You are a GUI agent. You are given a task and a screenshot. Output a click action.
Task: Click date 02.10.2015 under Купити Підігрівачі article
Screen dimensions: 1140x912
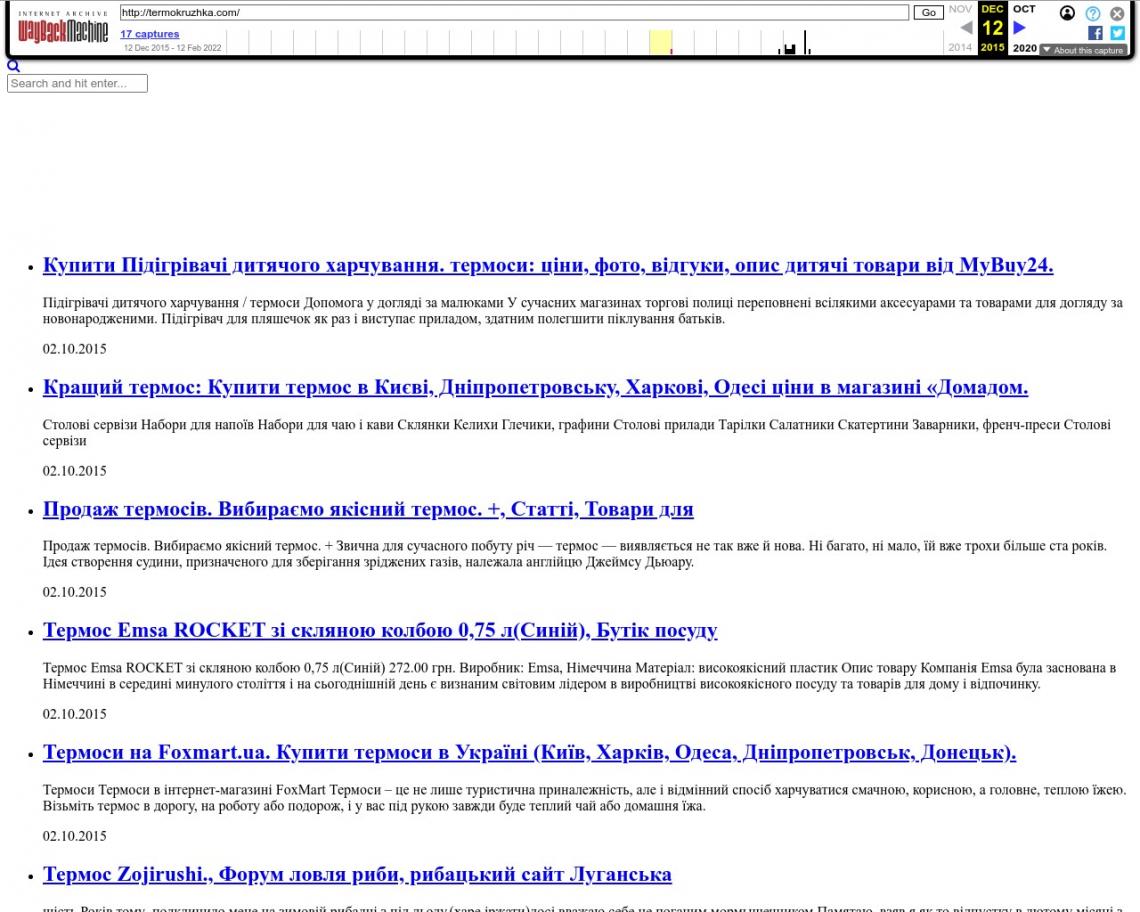pyautogui.click(x=75, y=349)
